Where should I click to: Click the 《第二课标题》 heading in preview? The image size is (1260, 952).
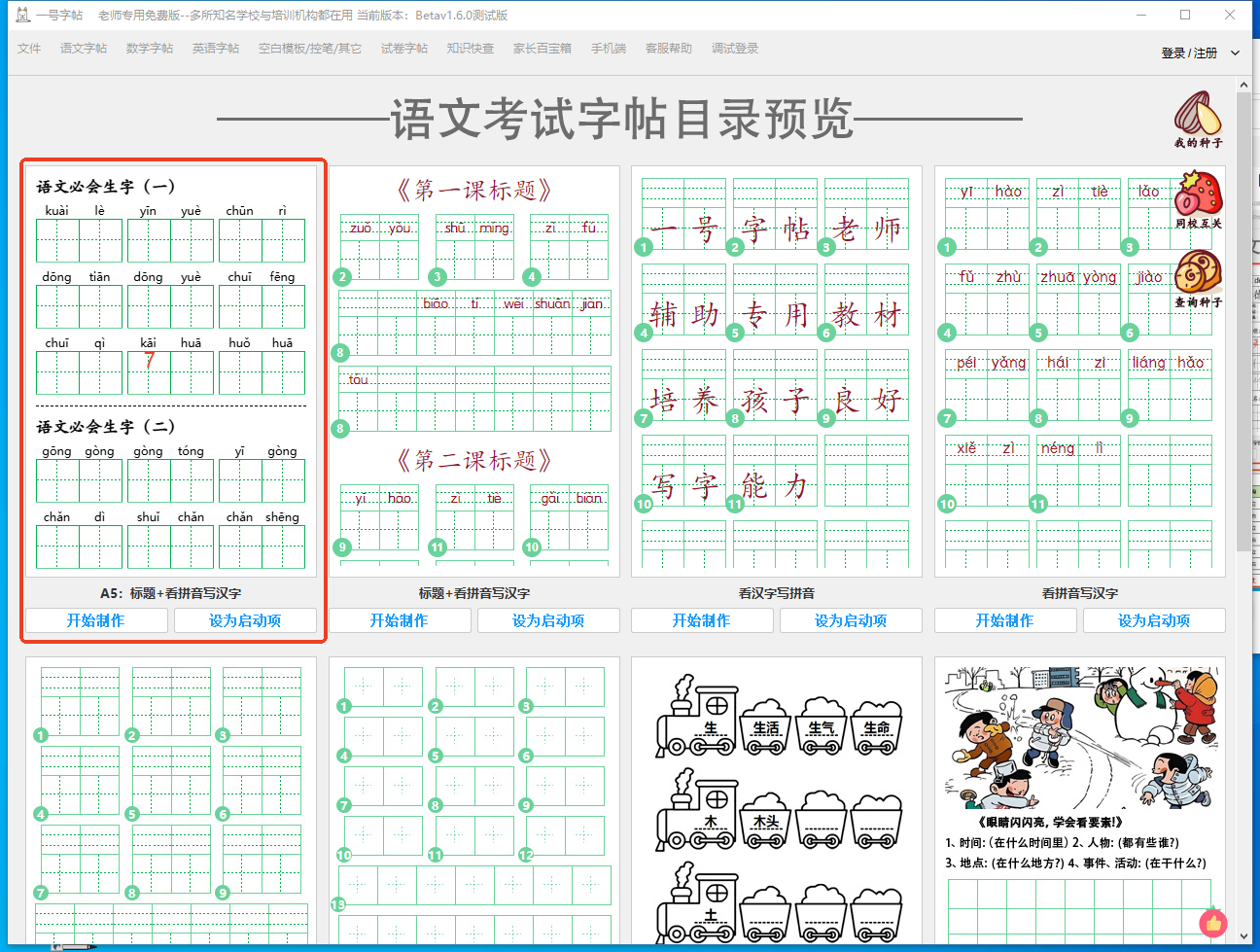tap(474, 460)
